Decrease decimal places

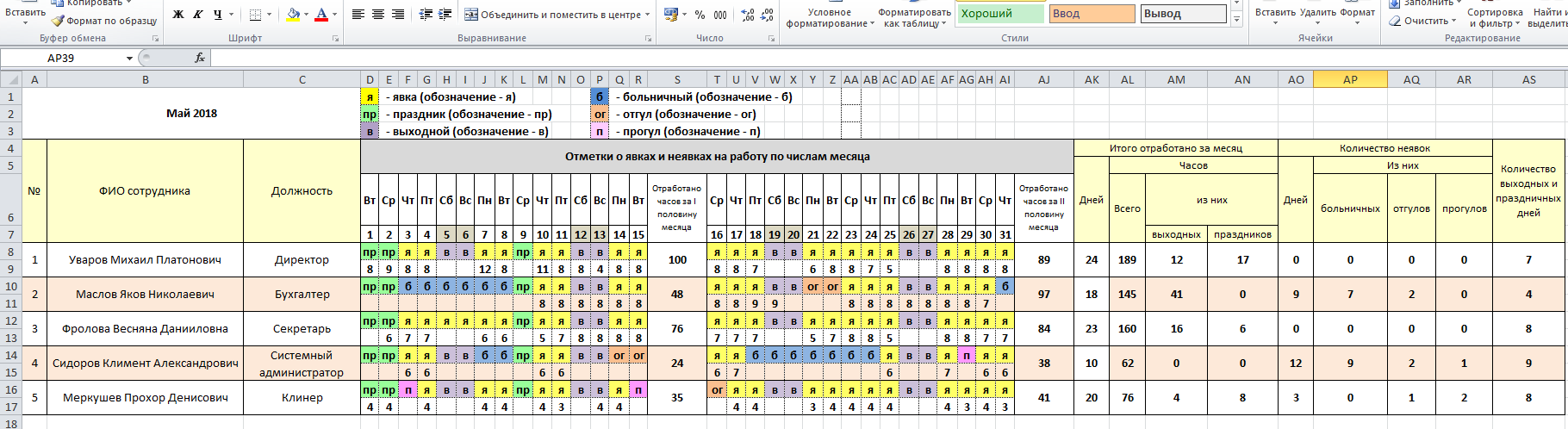coord(768,15)
